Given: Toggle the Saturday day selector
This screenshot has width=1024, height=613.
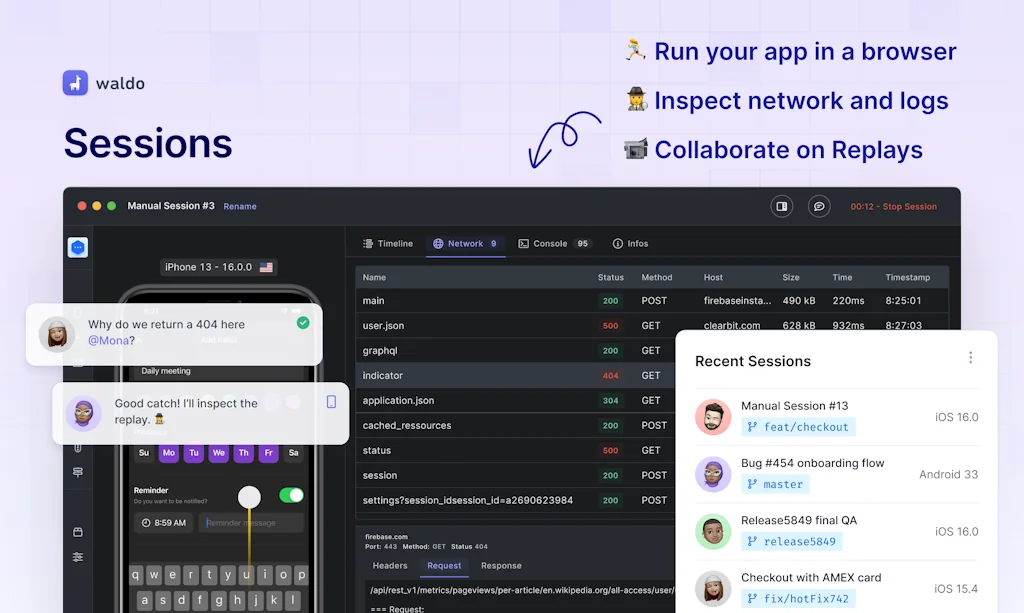Looking at the screenshot, I should 293,453.
